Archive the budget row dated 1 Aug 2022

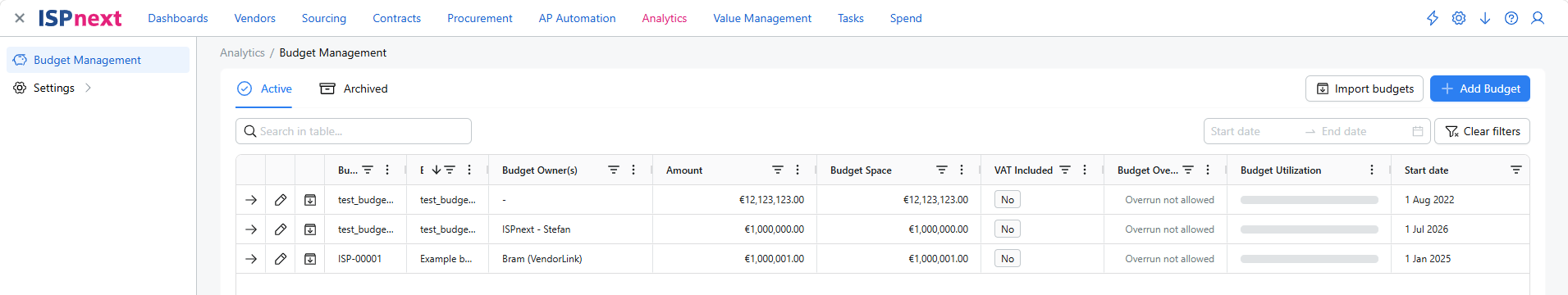click(310, 200)
